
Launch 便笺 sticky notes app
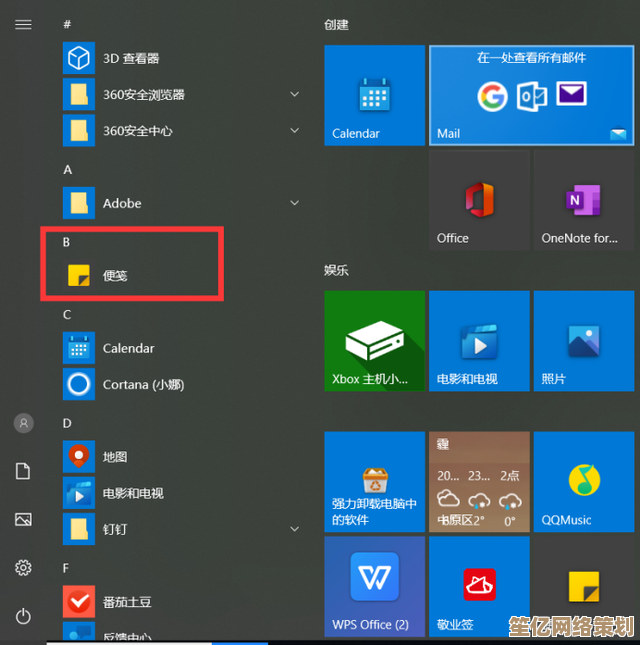click(x=115, y=275)
